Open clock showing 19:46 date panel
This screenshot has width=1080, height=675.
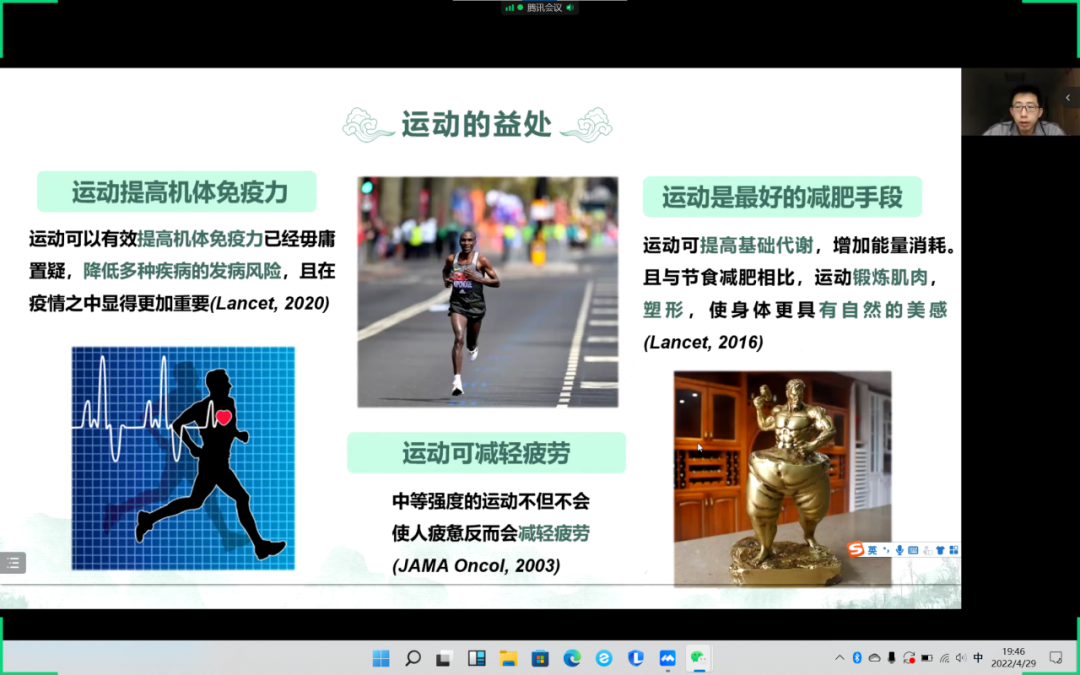coord(1013,658)
